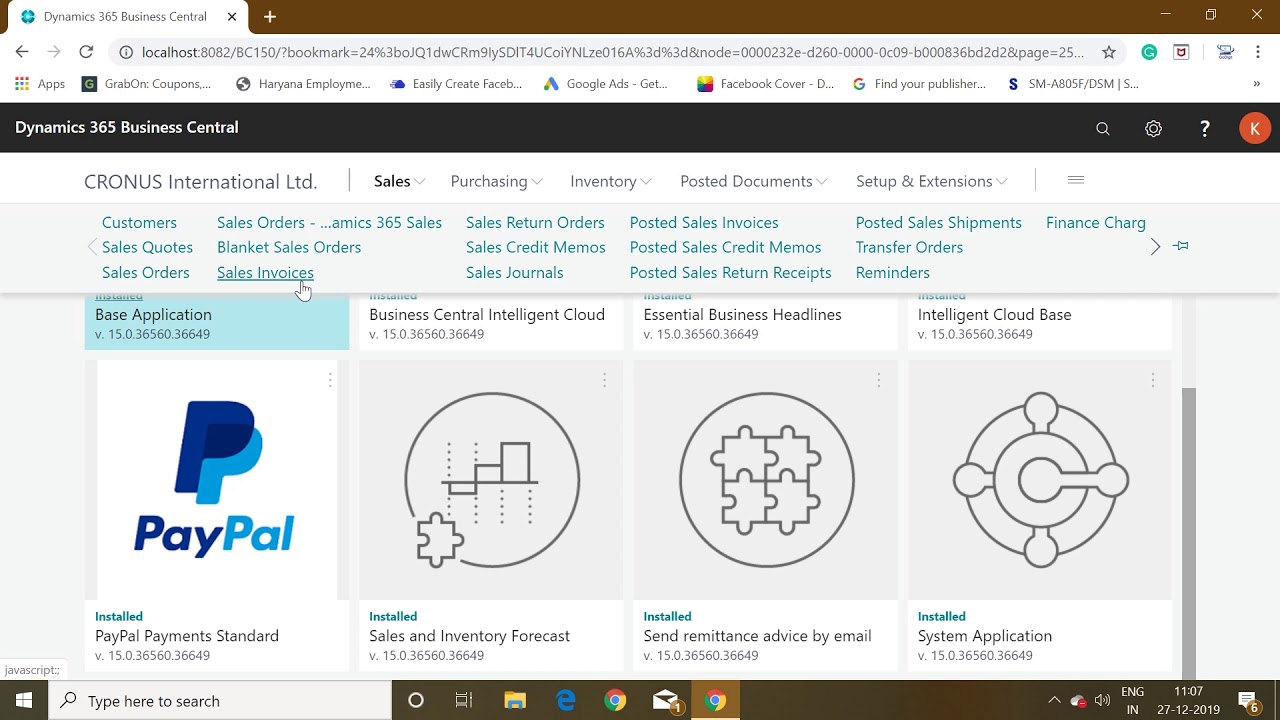The image size is (1280, 720).
Task: Open Sales Orders link
Action: coord(145,272)
